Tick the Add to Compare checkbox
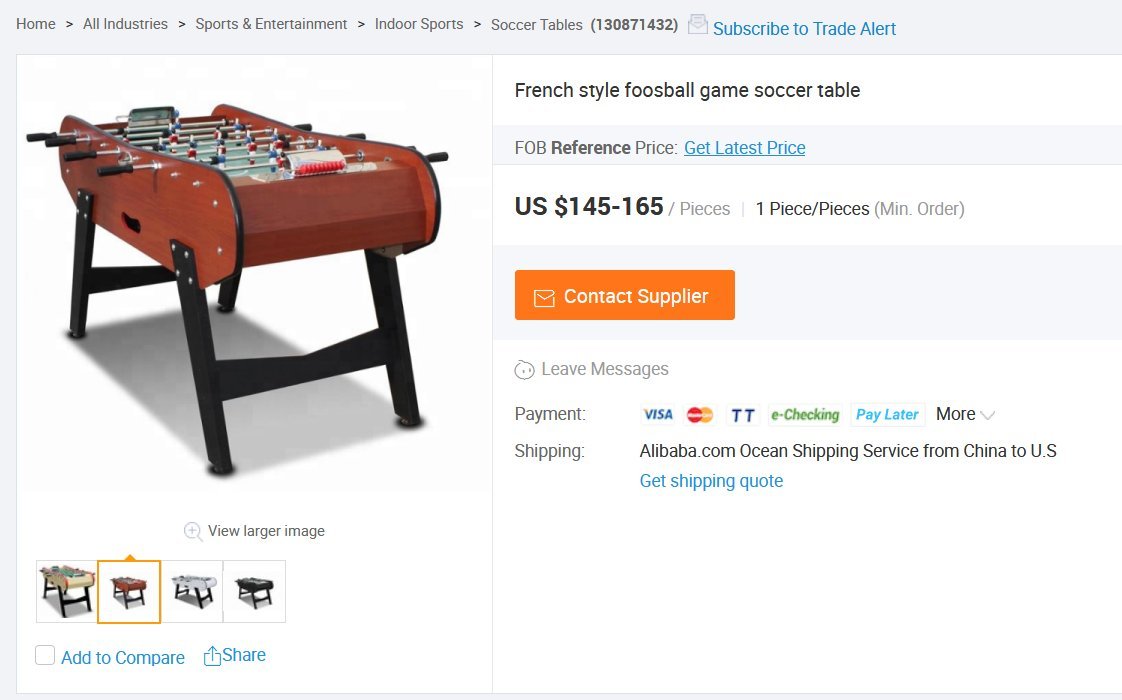This screenshot has width=1122, height=700. coord(45,655)
